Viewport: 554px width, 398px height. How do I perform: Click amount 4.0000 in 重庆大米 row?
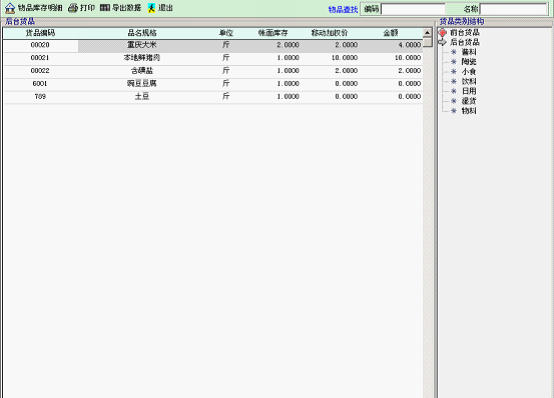click(409, 45)
